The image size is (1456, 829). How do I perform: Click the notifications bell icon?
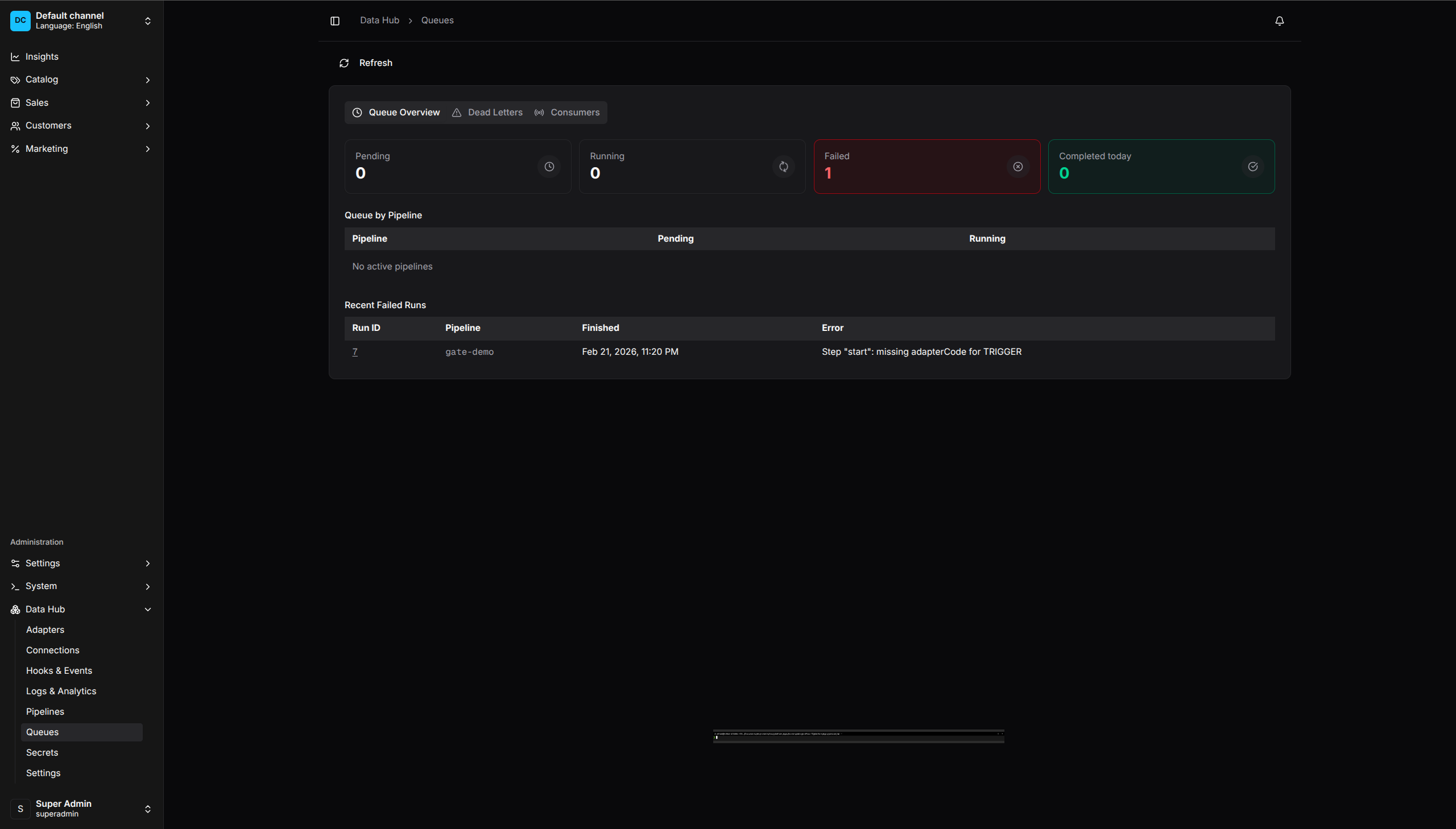tap(1279, 21)
